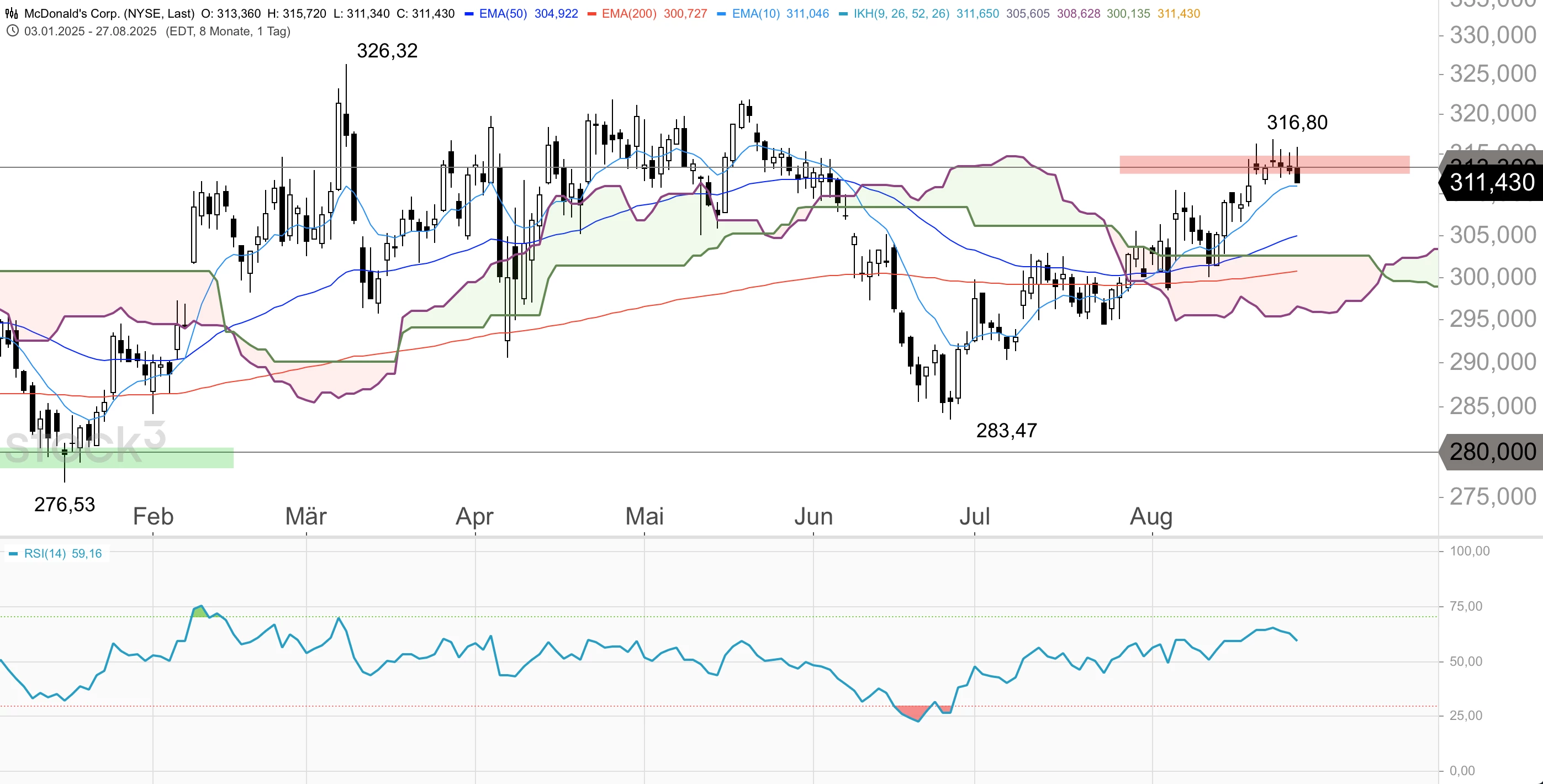Click the RSI(14) color marker
This screenshot has width=1543, height=784.
(x=14, y=553)
